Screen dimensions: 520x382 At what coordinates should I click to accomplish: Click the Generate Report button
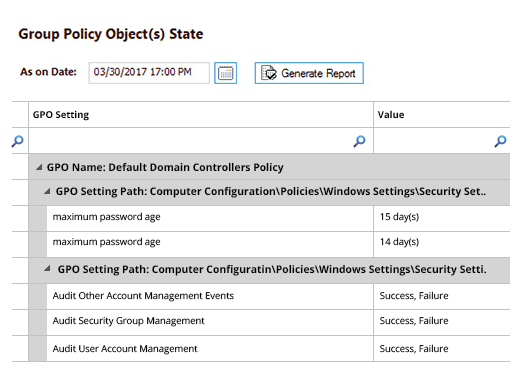(x=309, y=73)
